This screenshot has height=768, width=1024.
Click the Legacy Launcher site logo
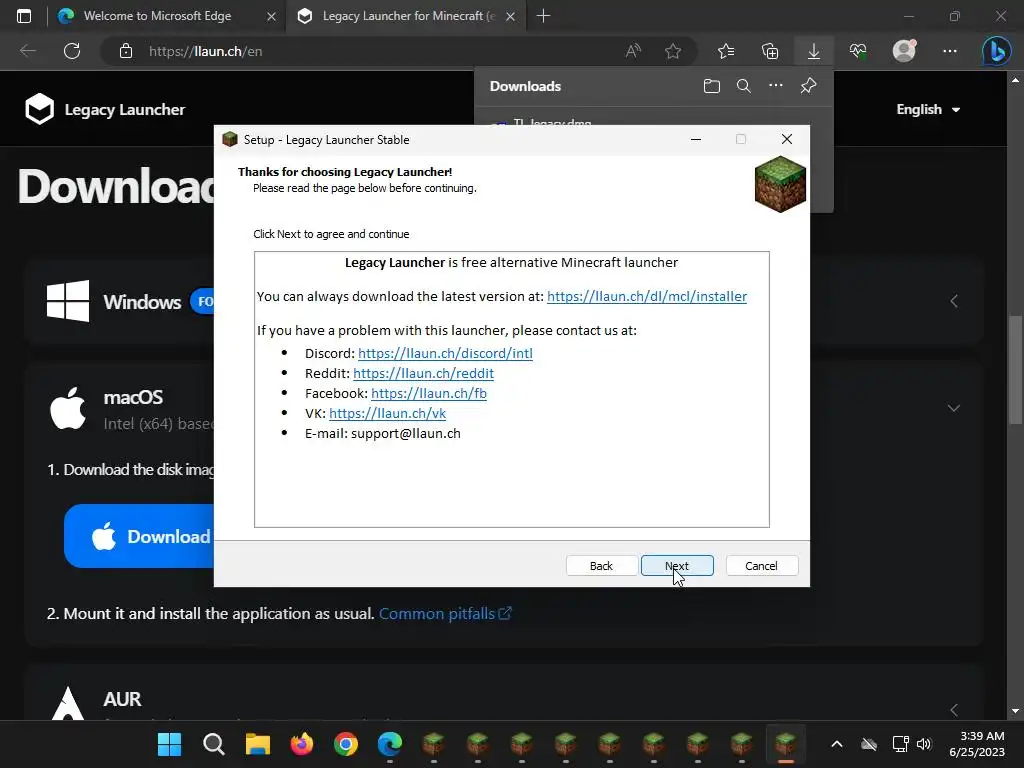(105, 109)
